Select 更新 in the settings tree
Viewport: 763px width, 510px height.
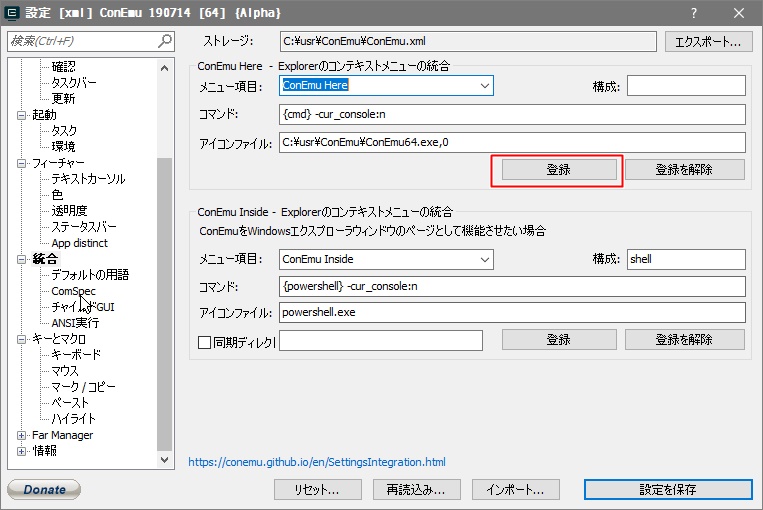[x=63, y=99]
